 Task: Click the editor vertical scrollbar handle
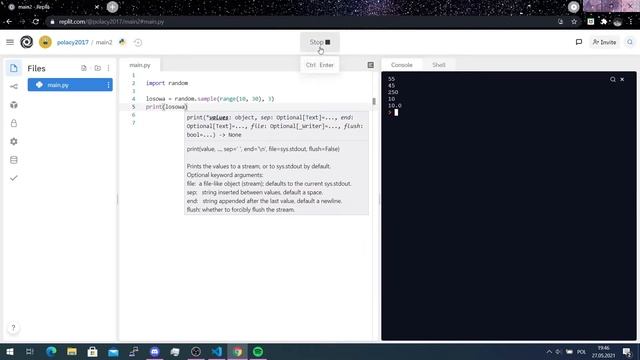pos(374,101)
